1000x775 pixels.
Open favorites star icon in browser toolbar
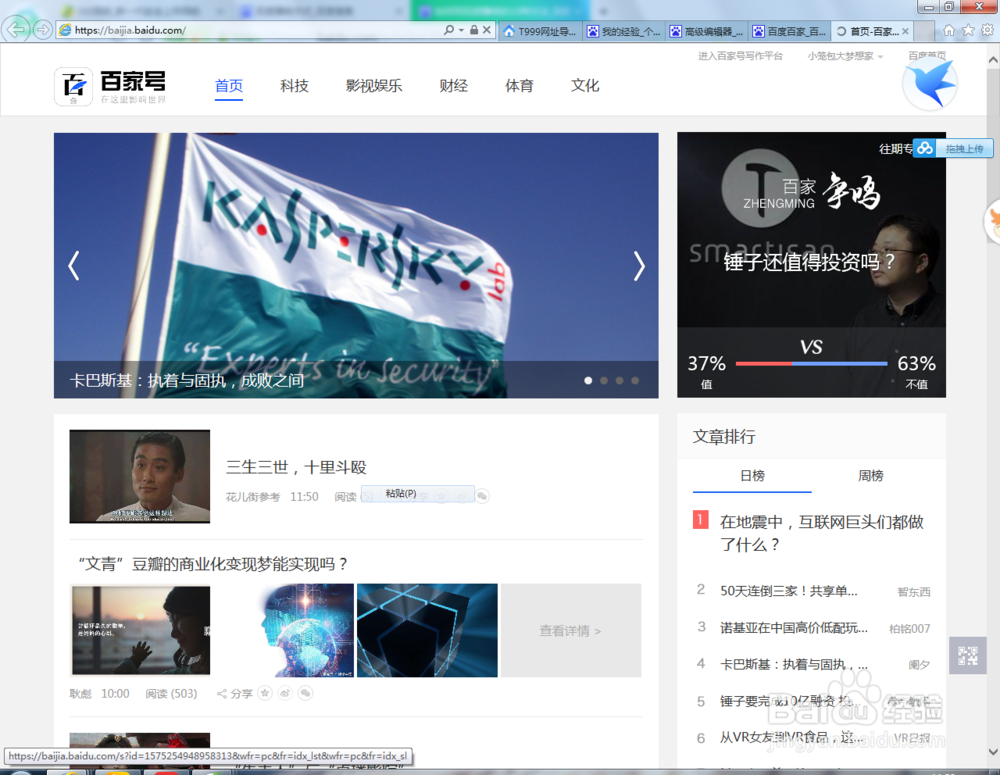coord(968,30)
